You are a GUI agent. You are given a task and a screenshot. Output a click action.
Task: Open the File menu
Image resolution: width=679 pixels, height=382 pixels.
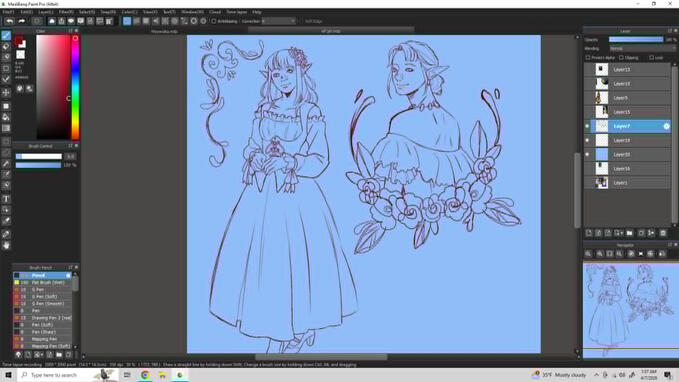click(x=8, y=12)
